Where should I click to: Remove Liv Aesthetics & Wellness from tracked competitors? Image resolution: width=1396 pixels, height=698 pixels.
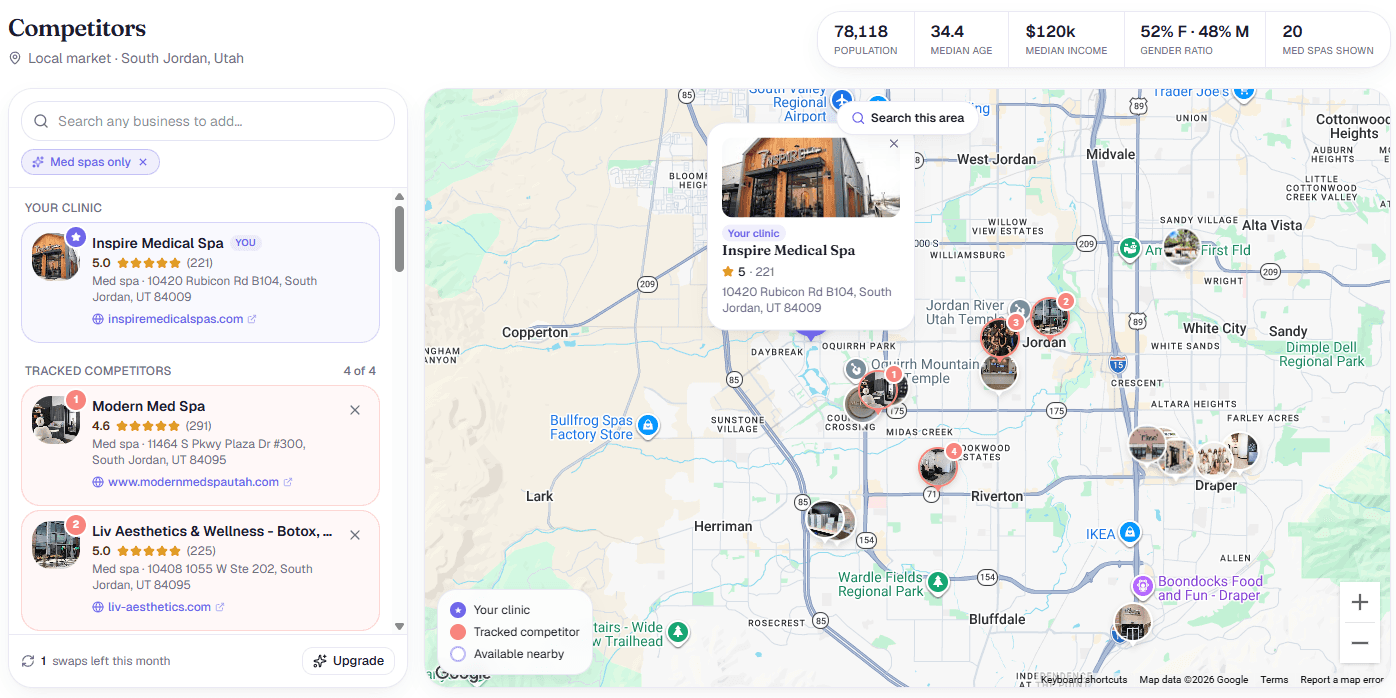click(x=355, y=535)
